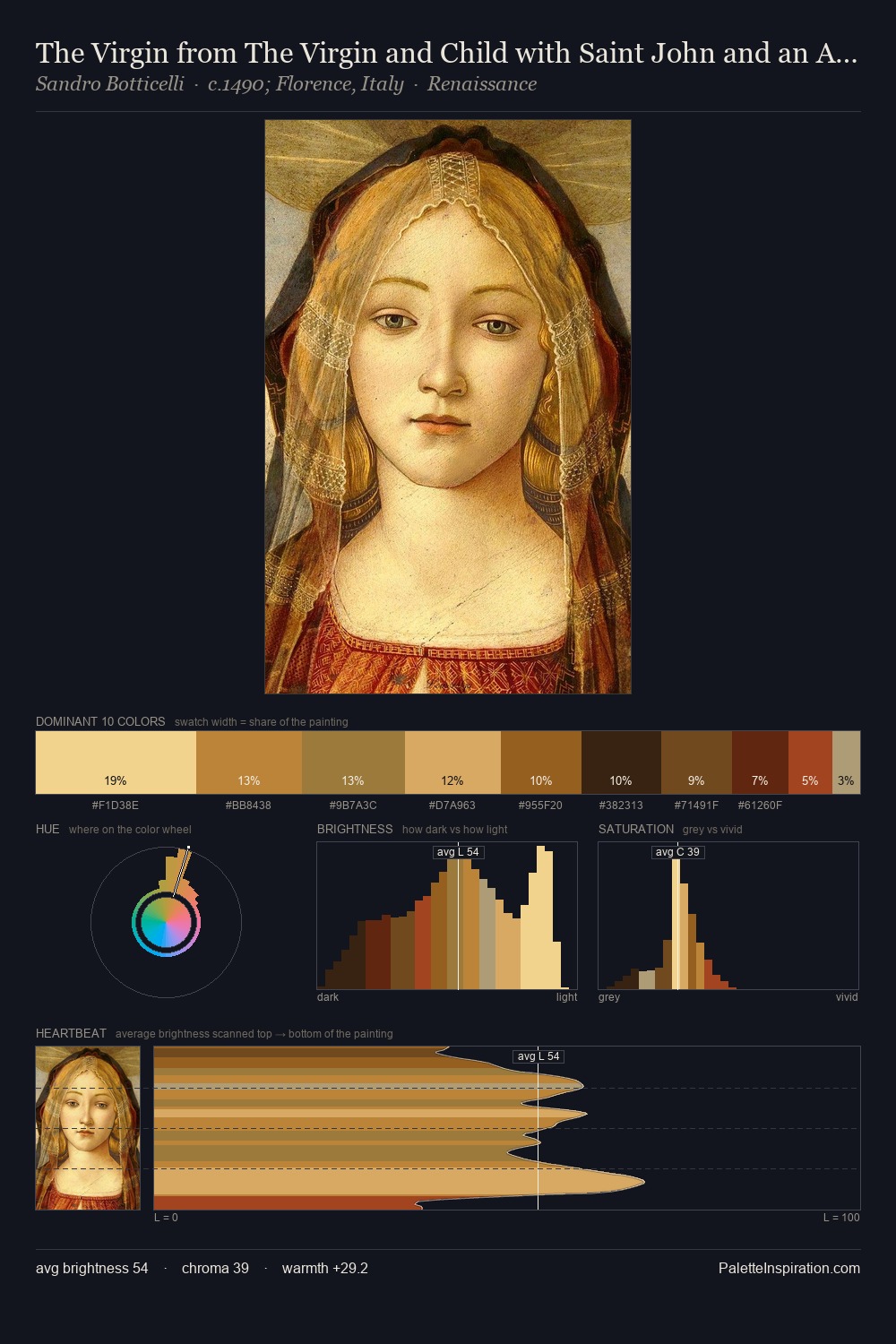
Task: Click the 'avg C 39' saturation marker label
Action: pyautogui.click(x=677, y=852)
